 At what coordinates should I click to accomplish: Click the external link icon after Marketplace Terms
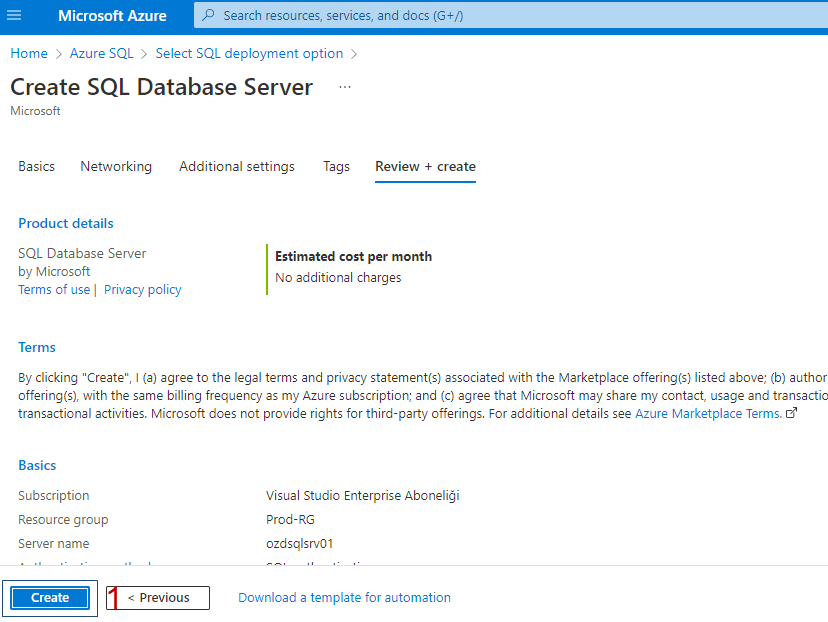791,413
